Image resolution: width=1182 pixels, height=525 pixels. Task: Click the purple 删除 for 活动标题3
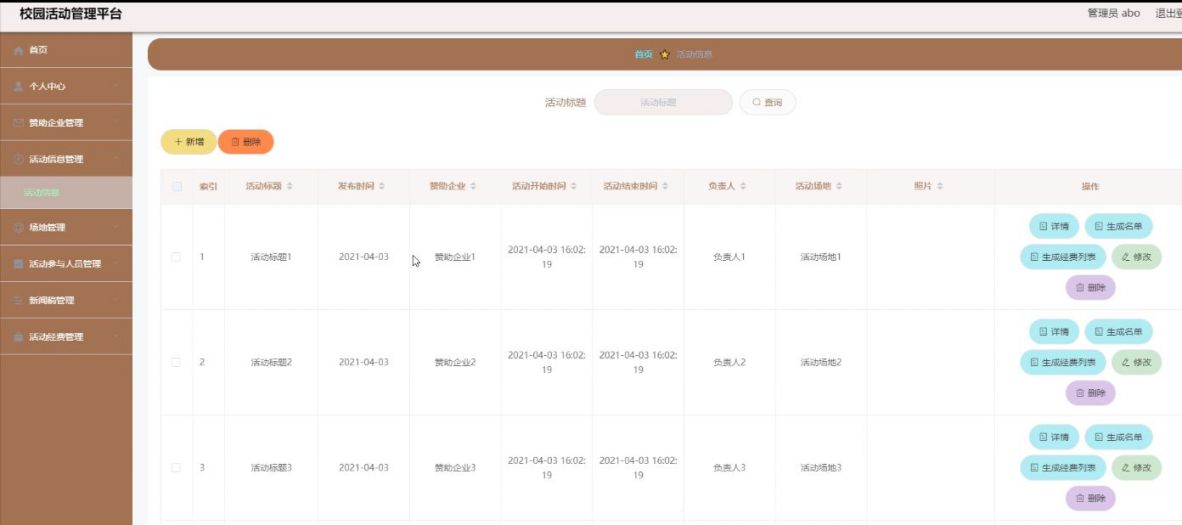1090,498
